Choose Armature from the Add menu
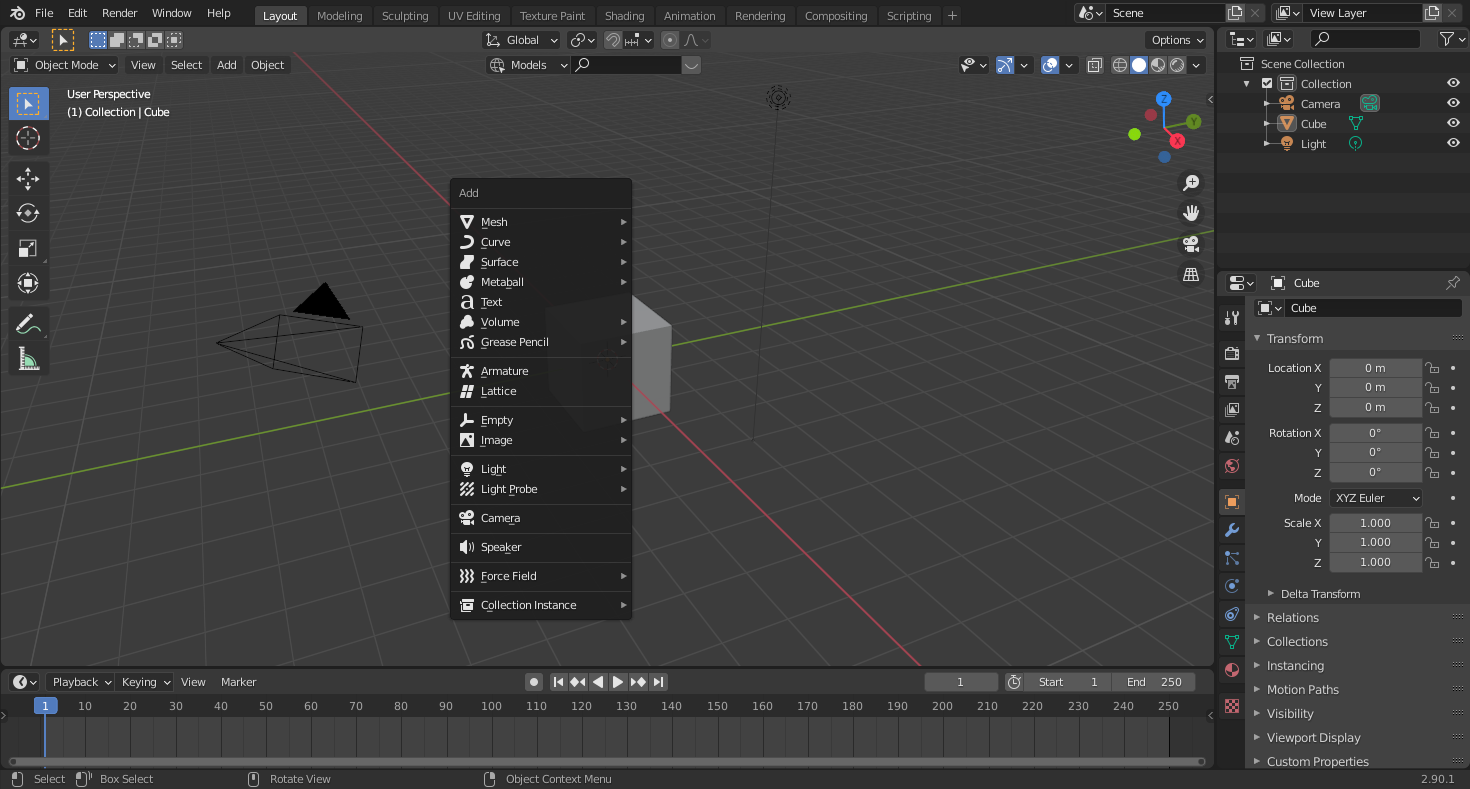The width and height of the screenshot is (1470, 789). 541,371
